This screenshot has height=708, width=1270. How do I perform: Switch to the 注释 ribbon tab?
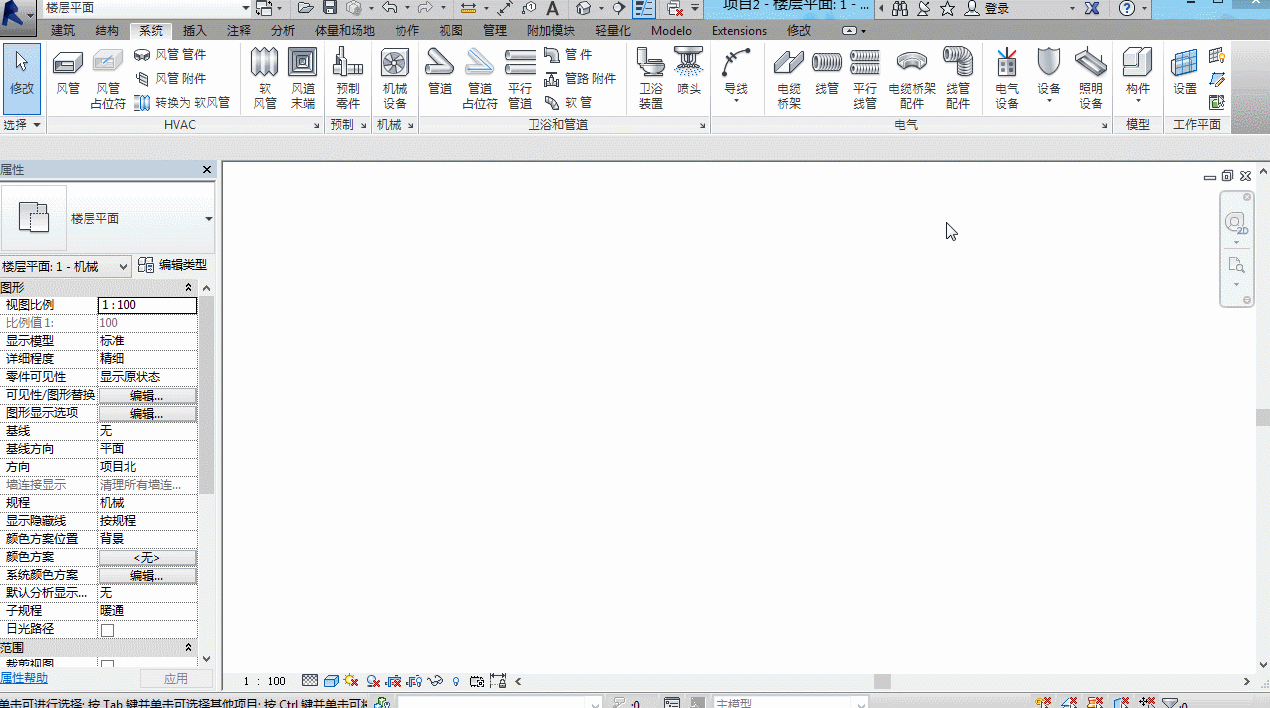point(239,31)
